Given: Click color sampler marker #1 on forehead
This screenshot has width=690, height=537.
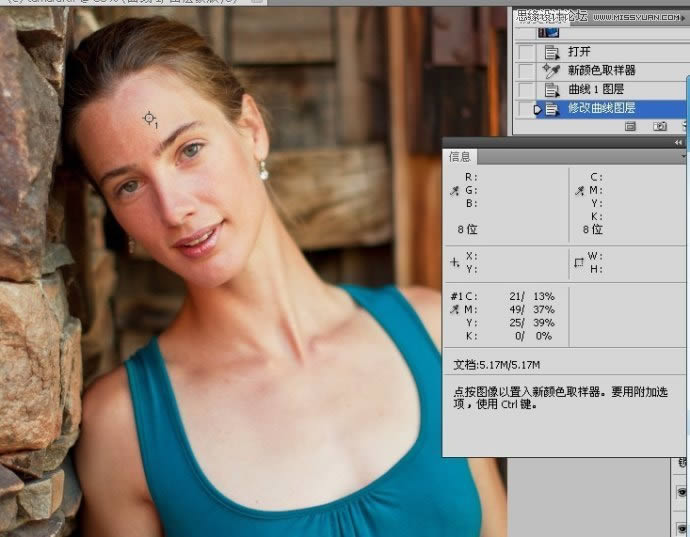Looking at the screenshot, I should click(149, 119).
